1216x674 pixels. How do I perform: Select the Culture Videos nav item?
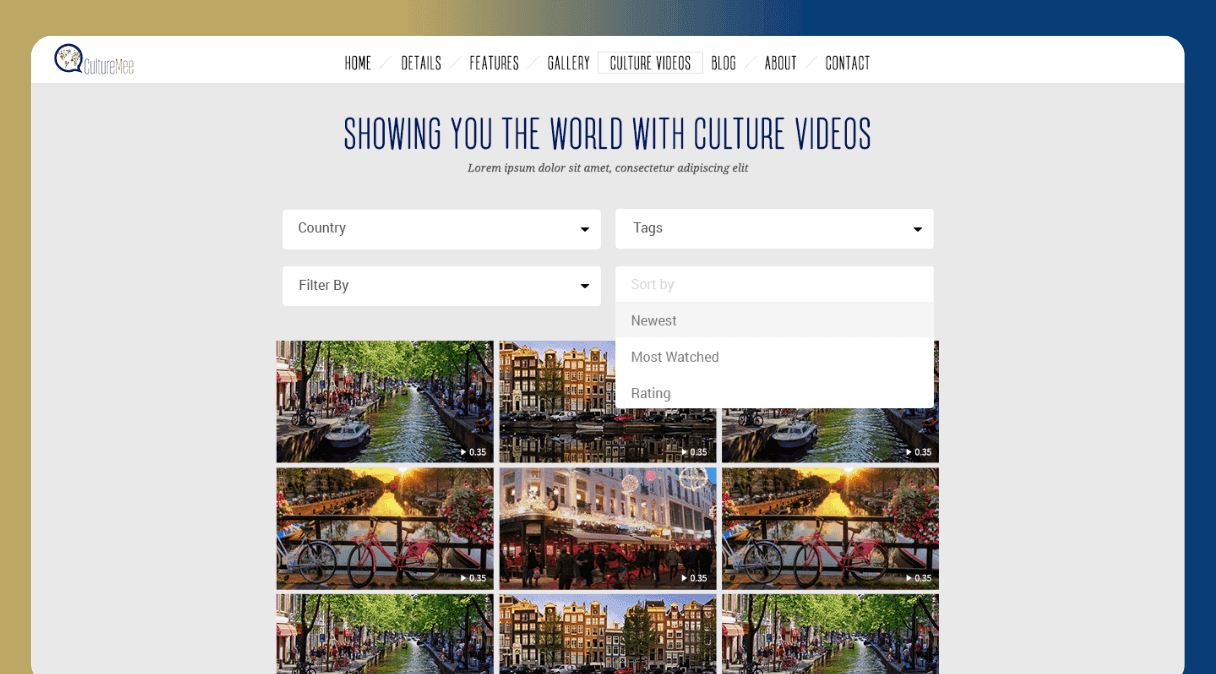[650, 63]
